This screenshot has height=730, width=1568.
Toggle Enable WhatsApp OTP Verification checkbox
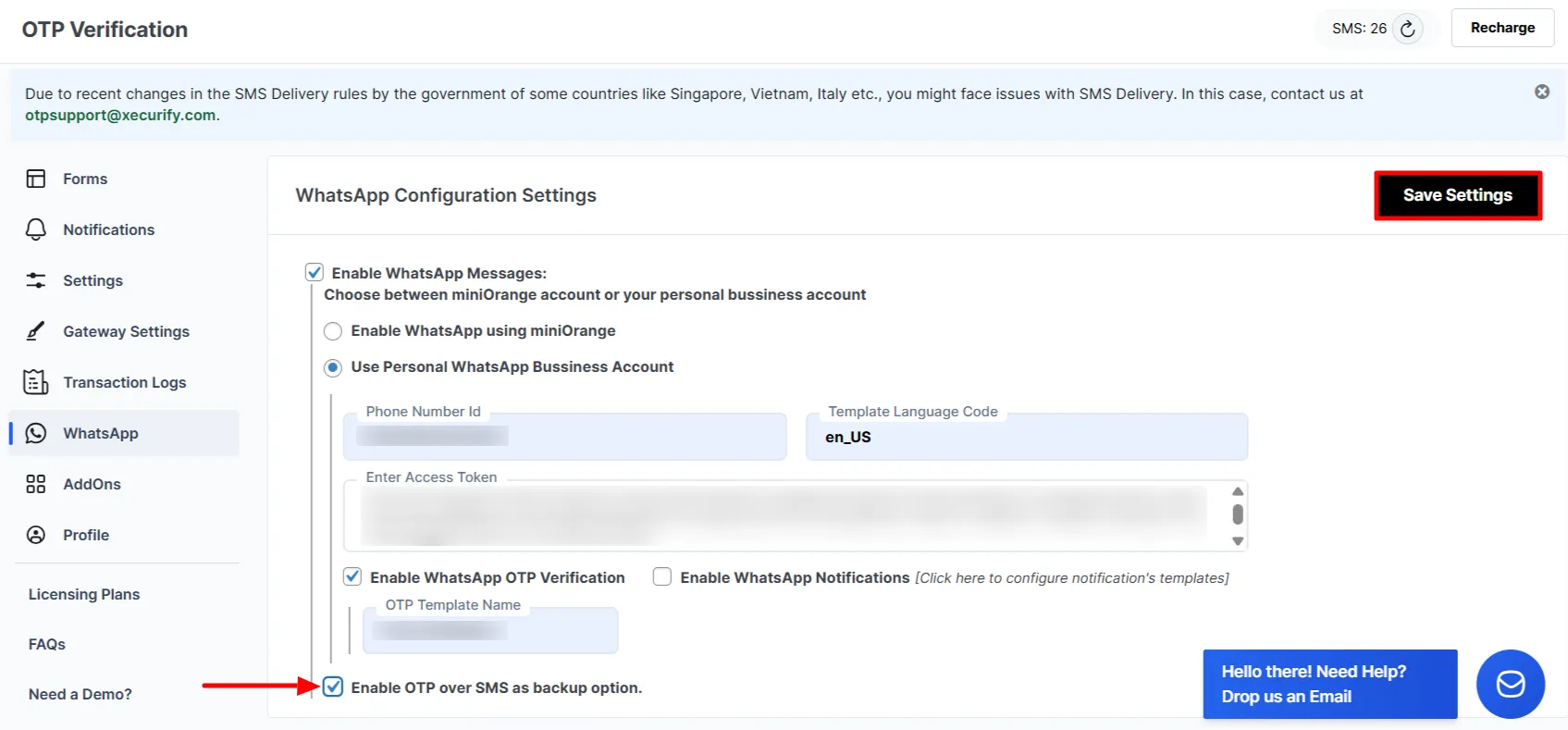352,576
